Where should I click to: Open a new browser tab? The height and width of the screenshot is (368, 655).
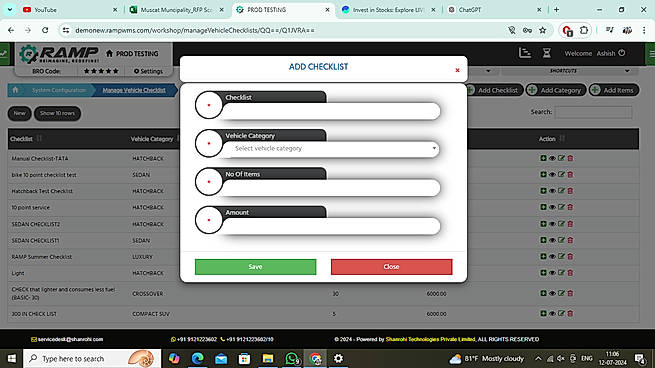click(556, 10)
